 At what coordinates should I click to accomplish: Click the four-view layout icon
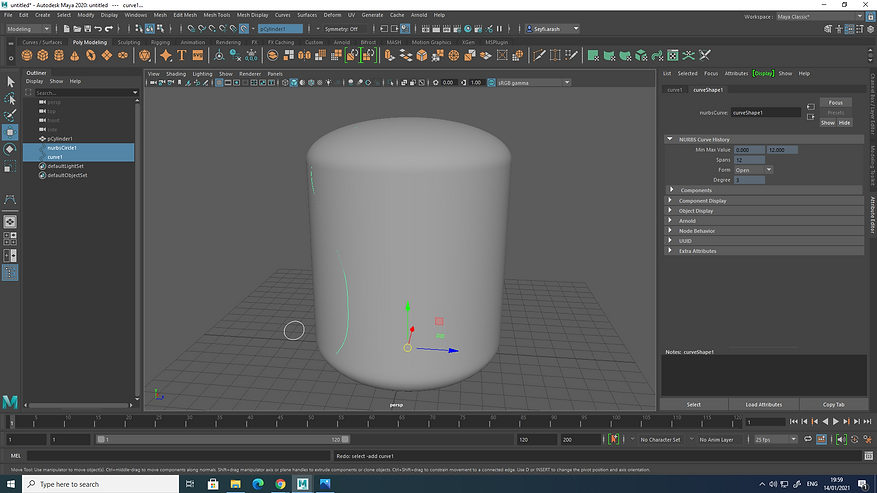click(10, 238)
